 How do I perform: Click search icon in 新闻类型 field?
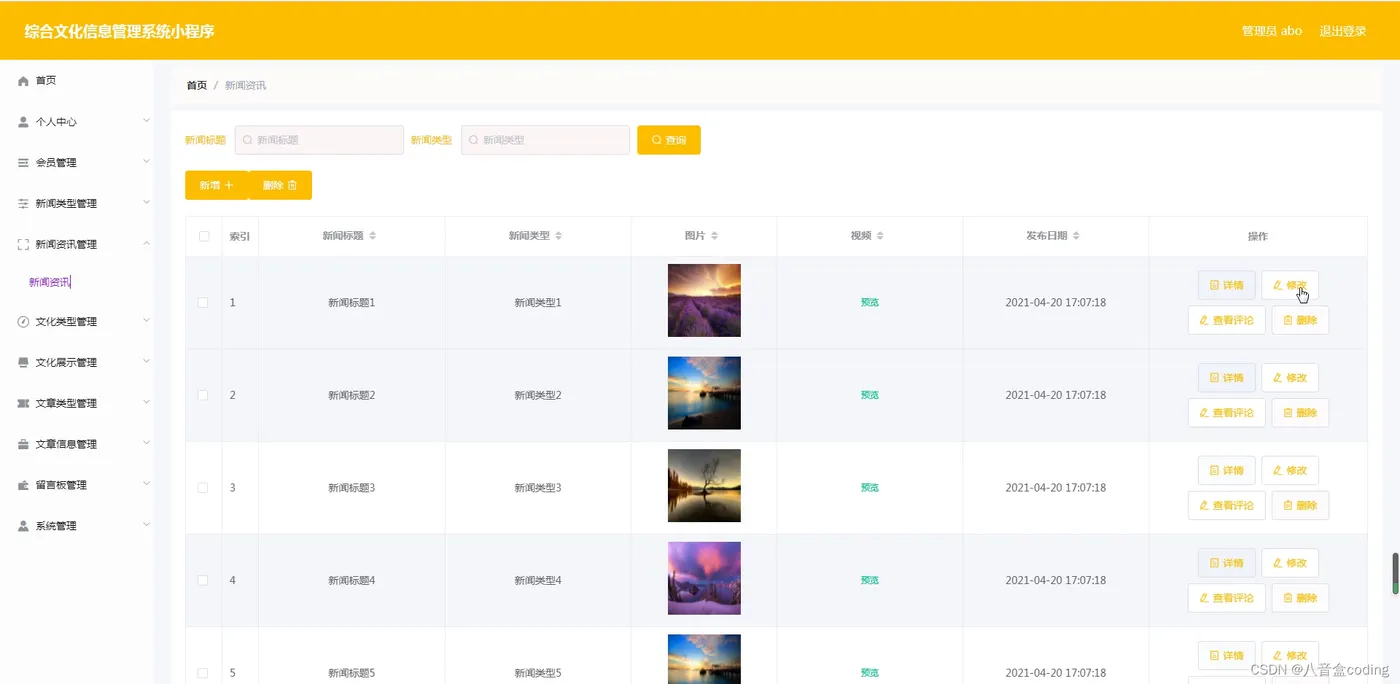(474, 140)
